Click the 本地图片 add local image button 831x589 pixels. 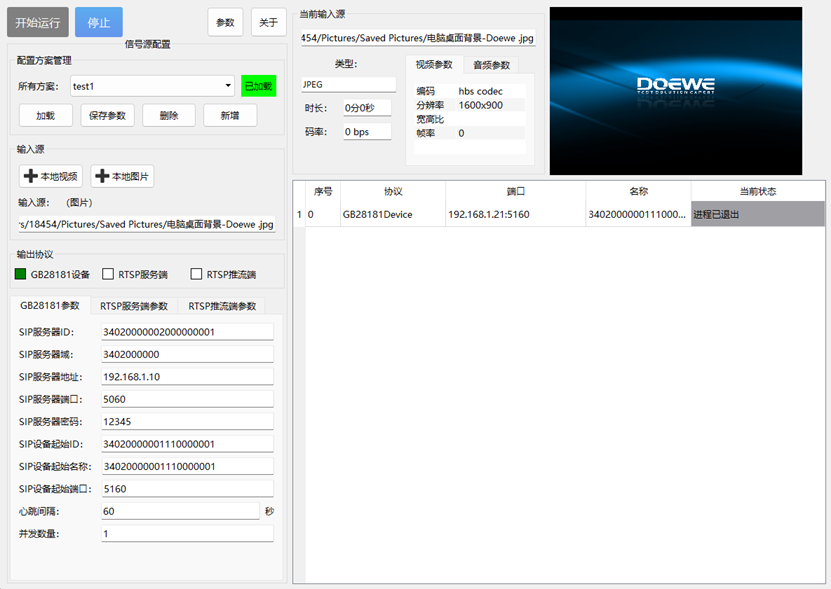click(122, 177)
